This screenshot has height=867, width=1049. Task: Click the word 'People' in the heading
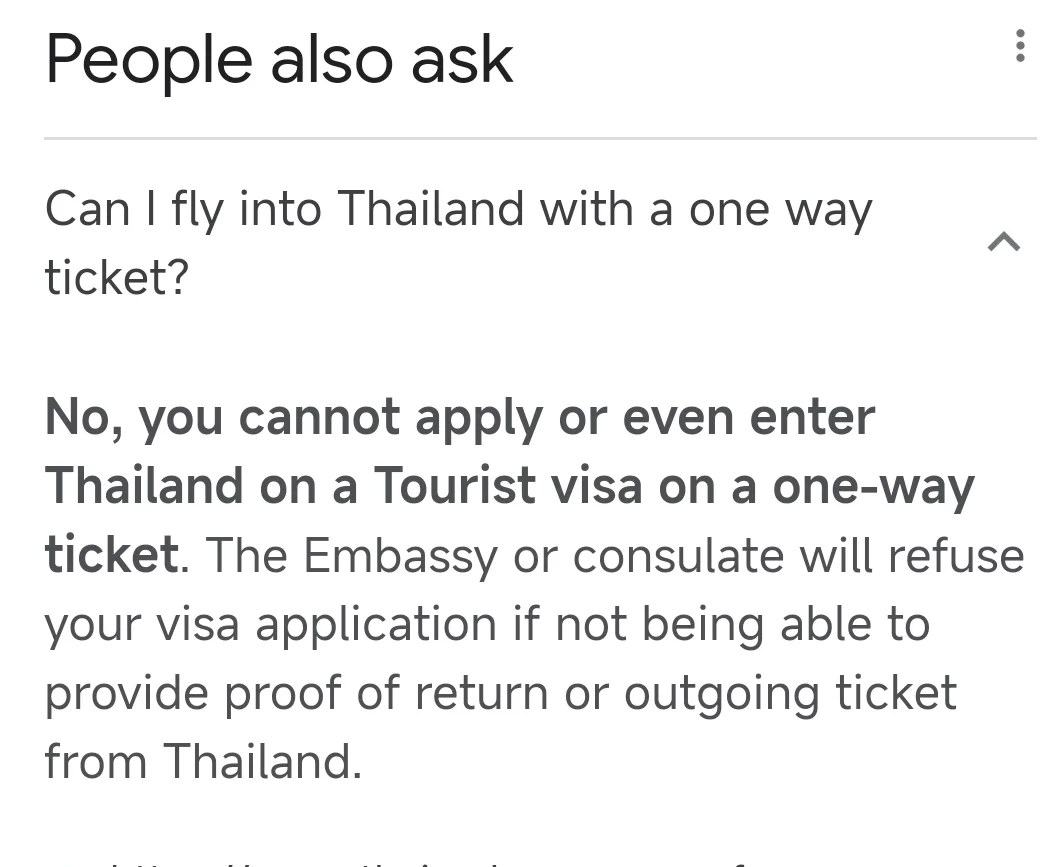tap(148, 60)
